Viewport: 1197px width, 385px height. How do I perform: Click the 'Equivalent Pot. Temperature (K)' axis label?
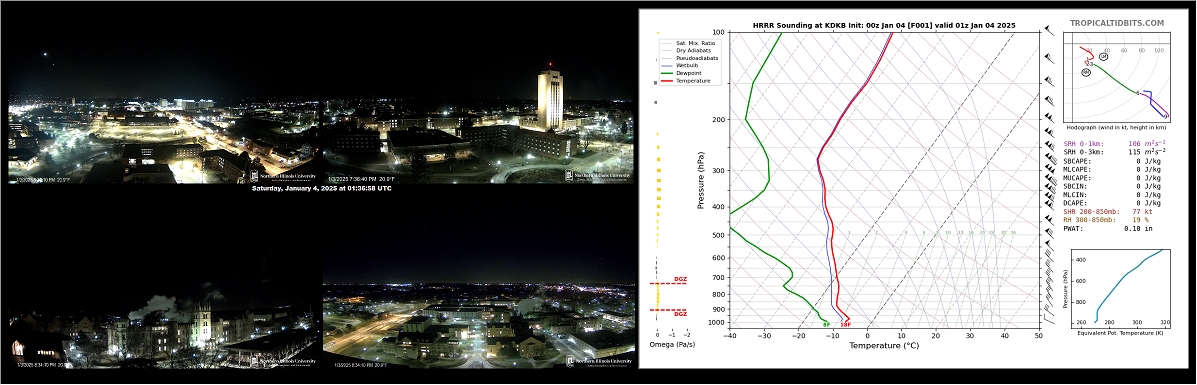click(x=1121, y=333)
